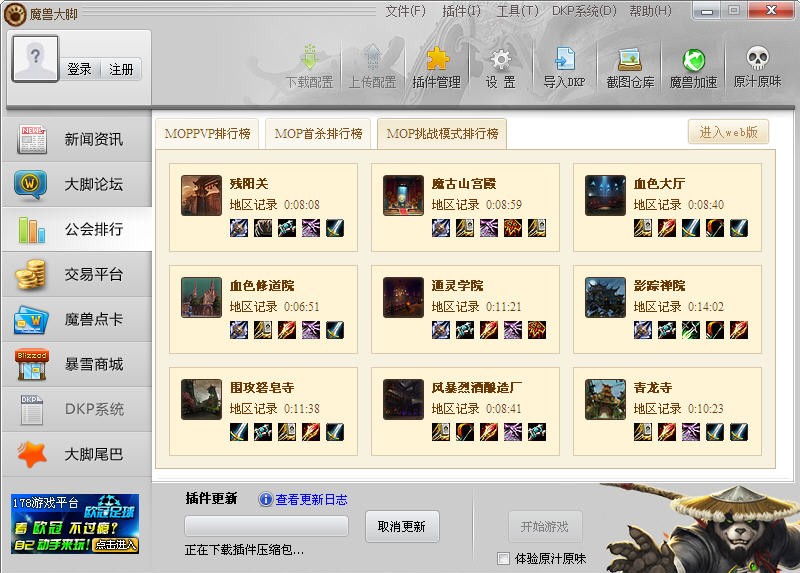Open the 文件(F) menu
Image resolution: width=800 pixels, height=573 pixels.
pos(405,11)
